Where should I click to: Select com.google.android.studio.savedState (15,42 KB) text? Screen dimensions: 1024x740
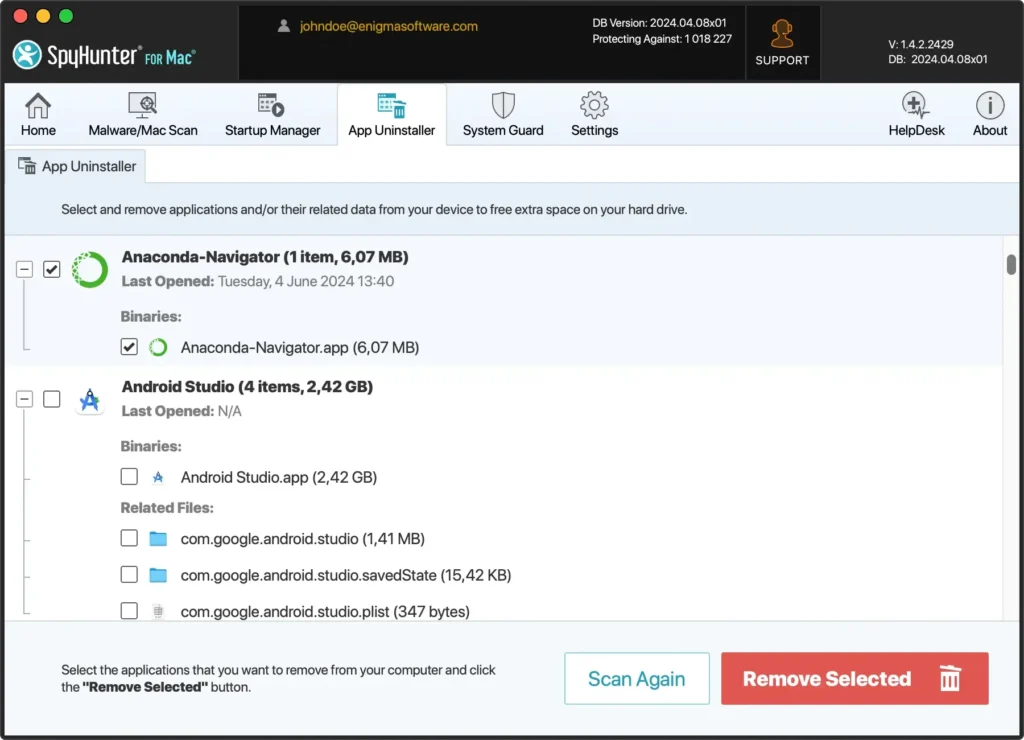click(x=346, y=575)
